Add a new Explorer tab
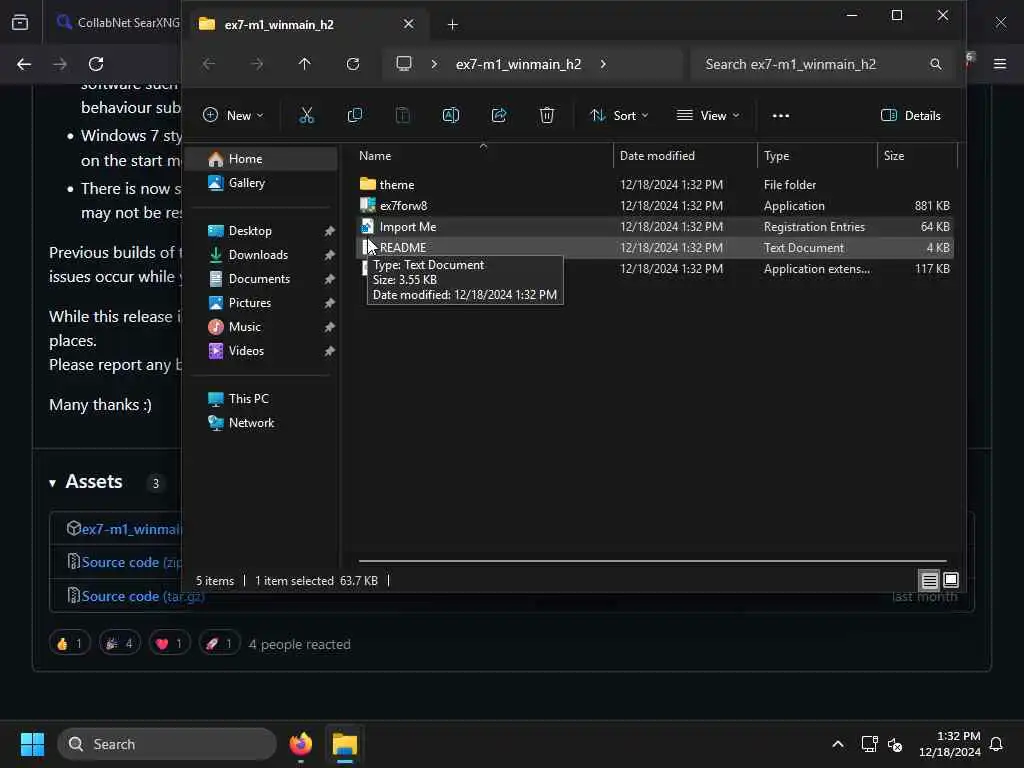 452,25
